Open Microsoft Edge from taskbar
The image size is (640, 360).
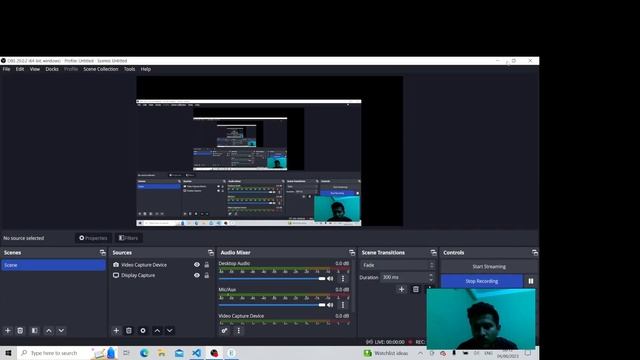pos(144,353)
